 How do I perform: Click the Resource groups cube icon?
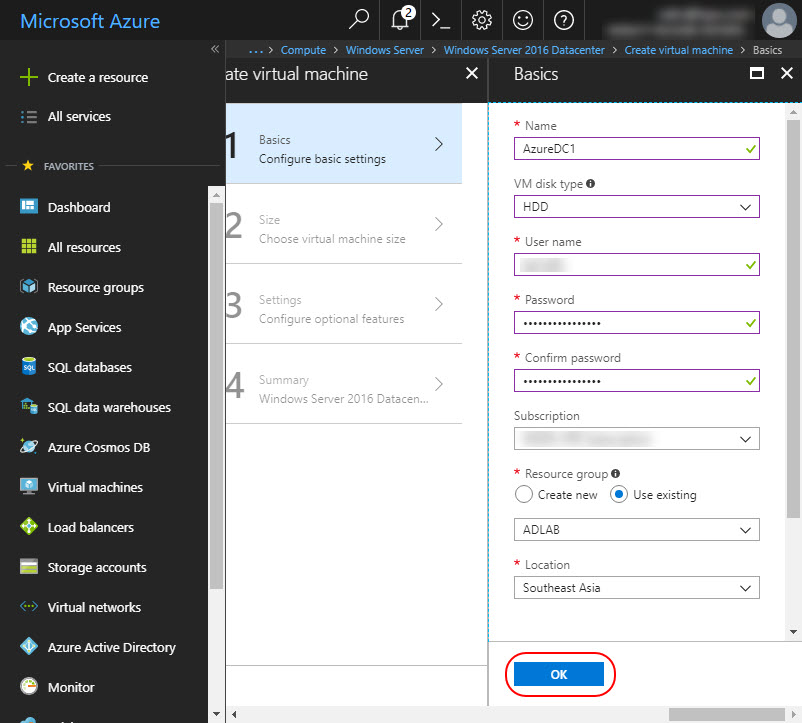click(29, 286)
